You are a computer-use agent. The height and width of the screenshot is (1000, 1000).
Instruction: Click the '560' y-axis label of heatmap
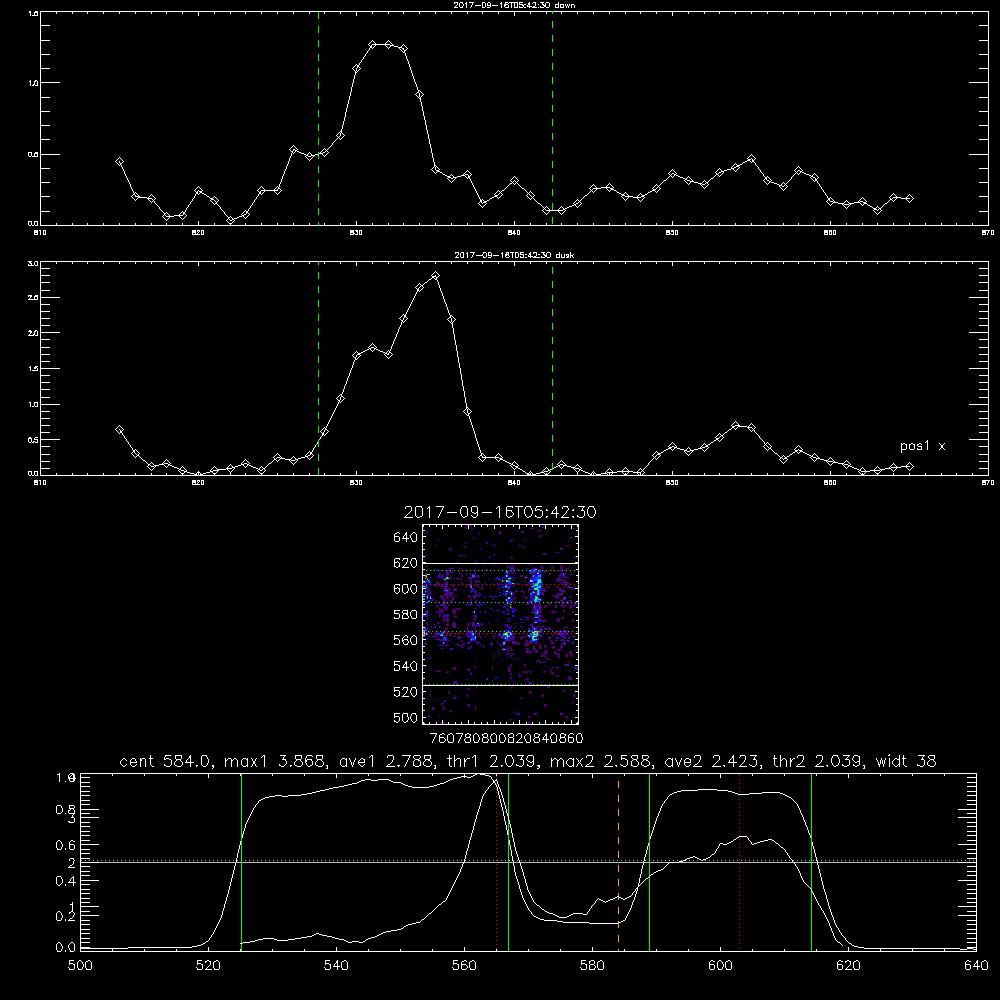(406, 640)
